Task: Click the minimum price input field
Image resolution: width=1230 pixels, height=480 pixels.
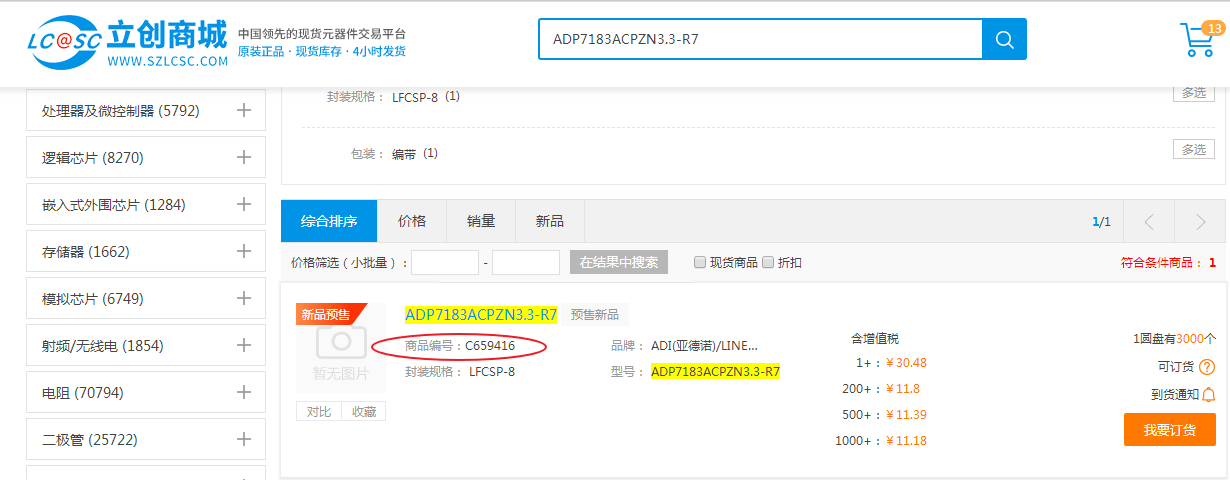Action: coord(445,262)
